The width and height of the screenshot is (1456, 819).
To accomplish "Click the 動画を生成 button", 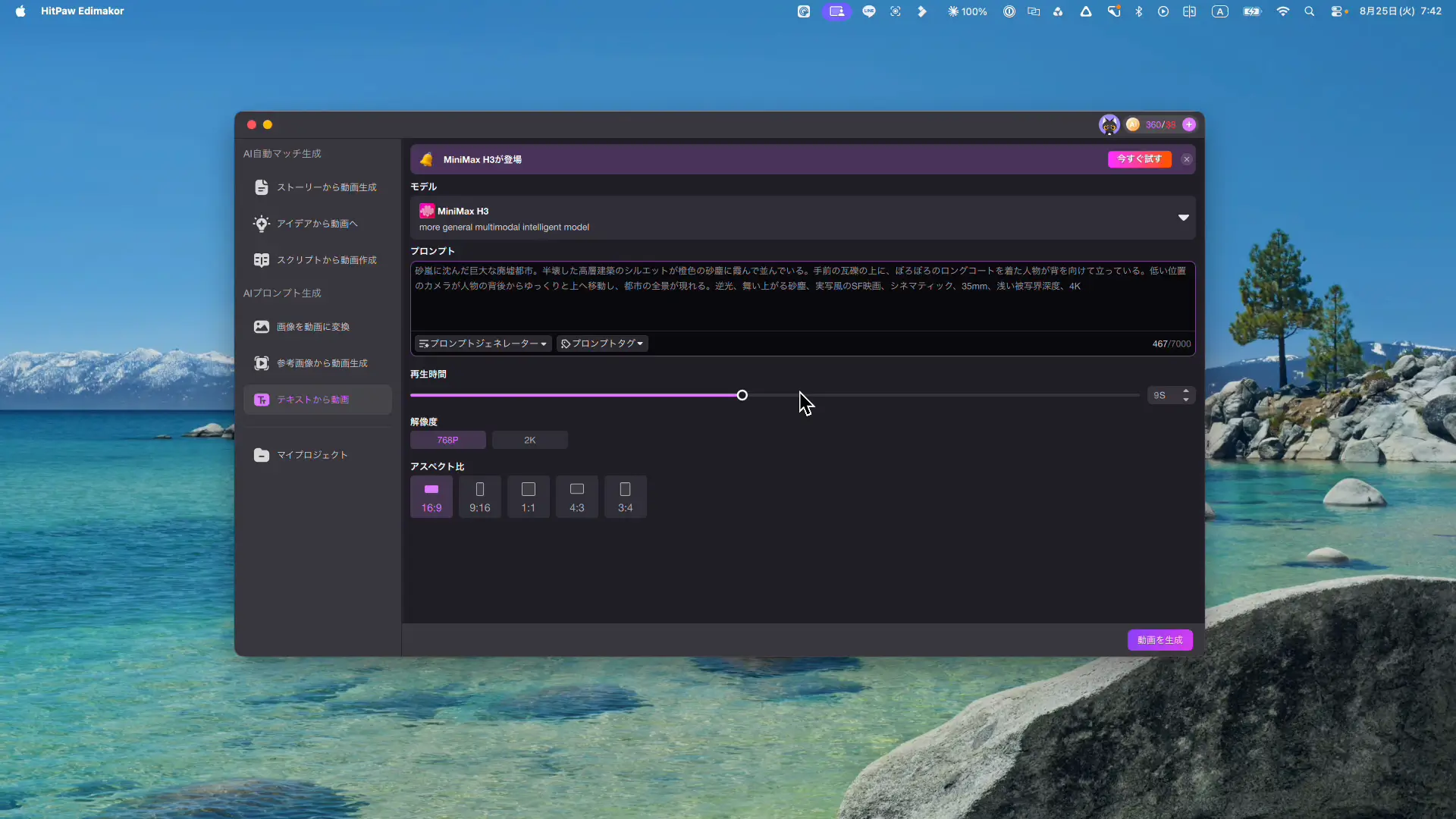I will point(1160,640).
